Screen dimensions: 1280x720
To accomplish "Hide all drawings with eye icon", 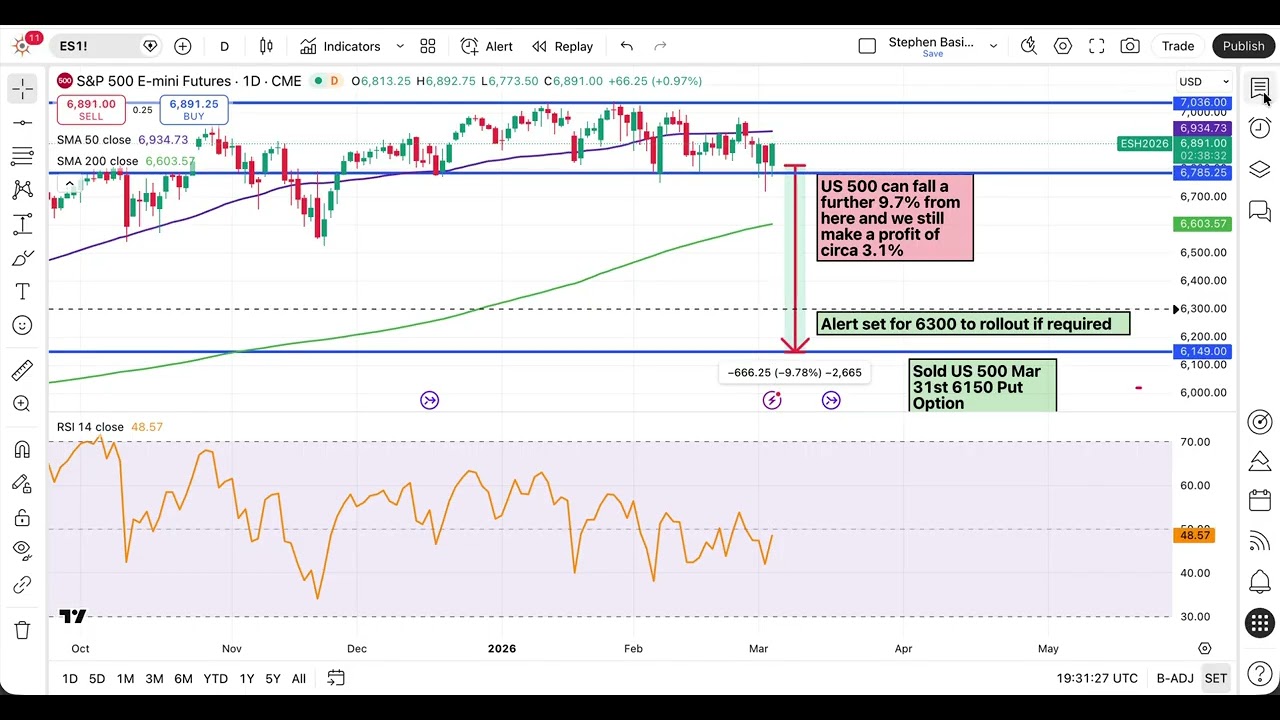I will (x=22, y=549).
